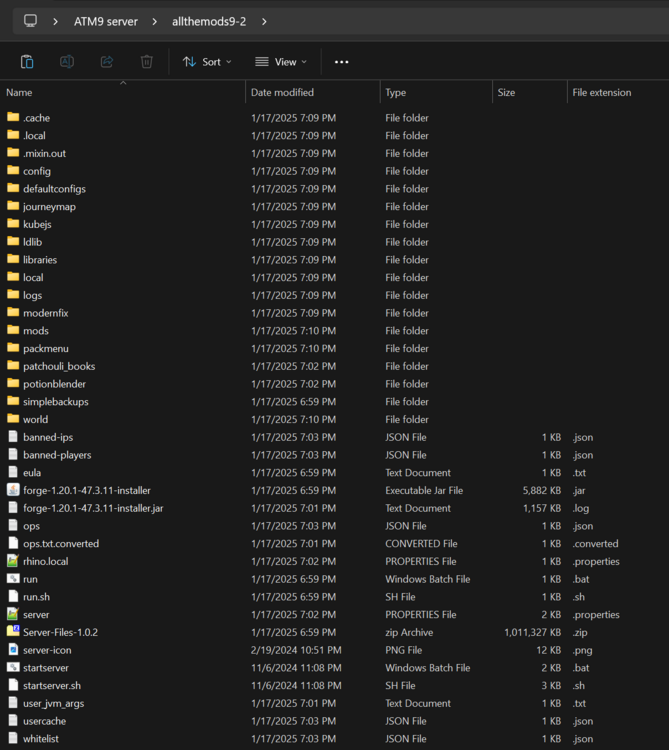The height and width of the screenshot is (750, 669).
Task: Select the libraries folder icon
Action: click(13, 259)
